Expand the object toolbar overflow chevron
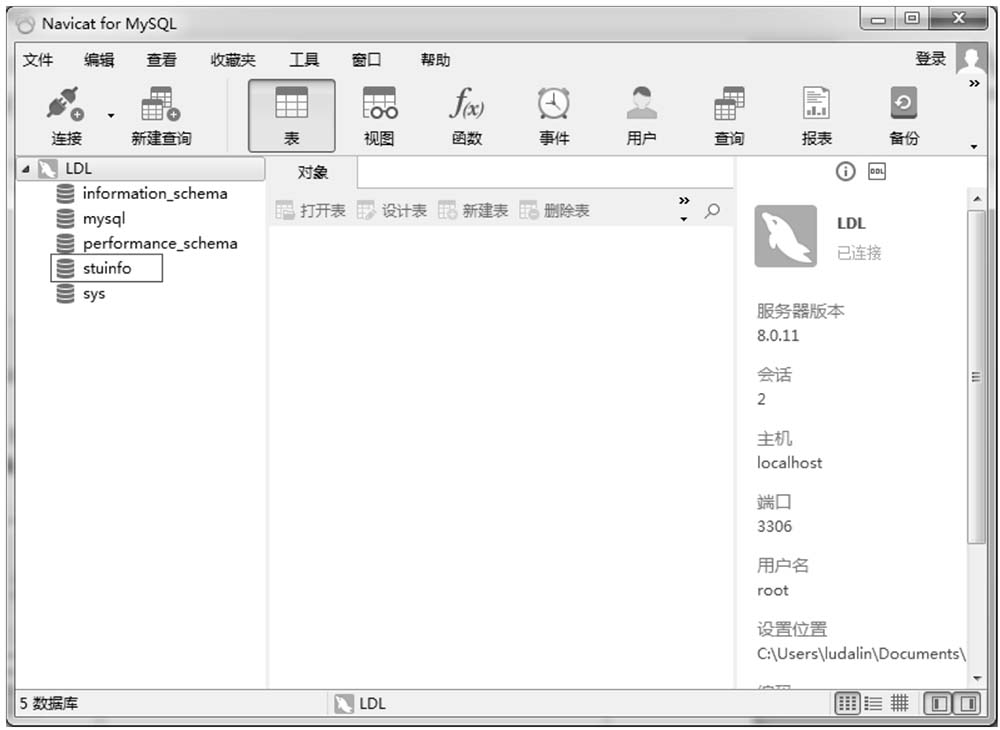The width and height of the screenshot is (1000, 730). pyautogui.click(x=684, y=200)
